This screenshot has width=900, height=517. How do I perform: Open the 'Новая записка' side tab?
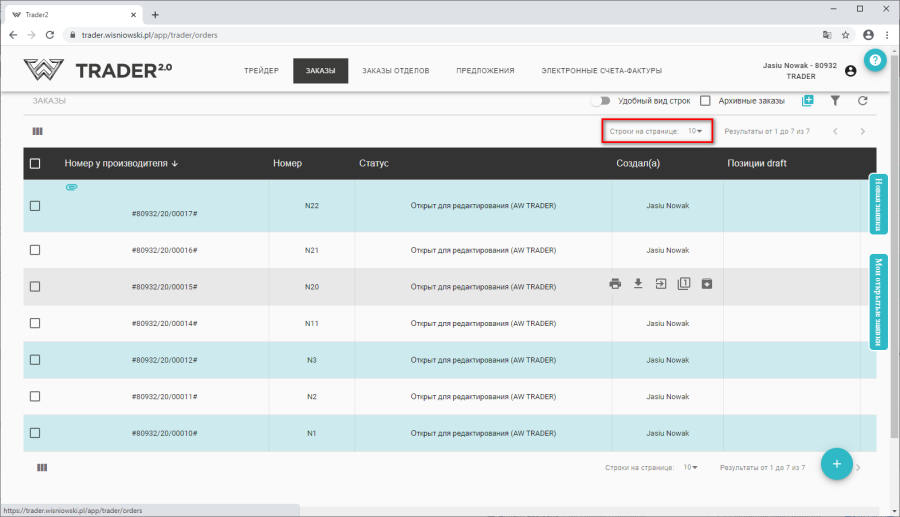pyautogui.click(x=879, y=204)
